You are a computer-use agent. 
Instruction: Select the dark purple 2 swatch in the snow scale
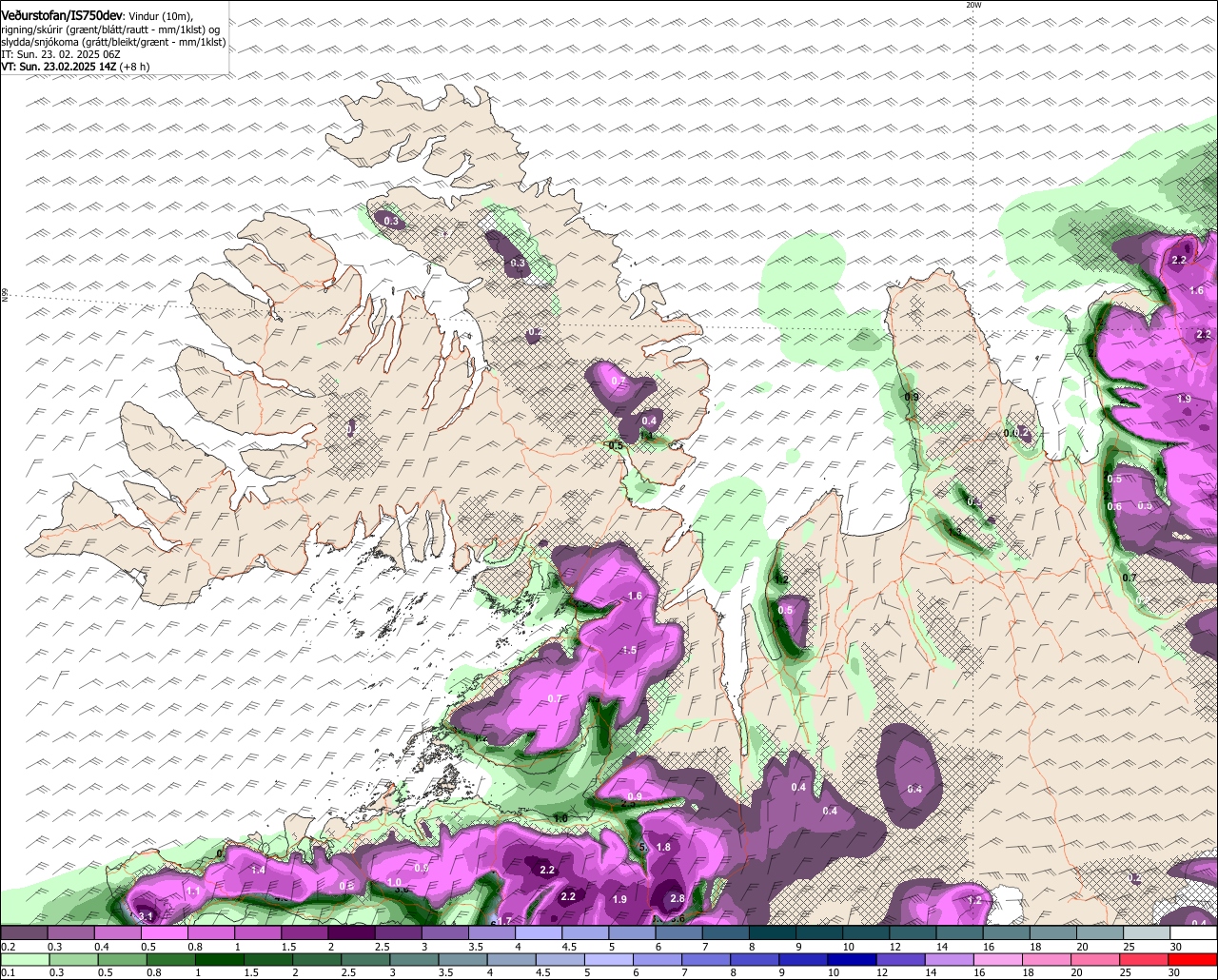coord(351,933)
